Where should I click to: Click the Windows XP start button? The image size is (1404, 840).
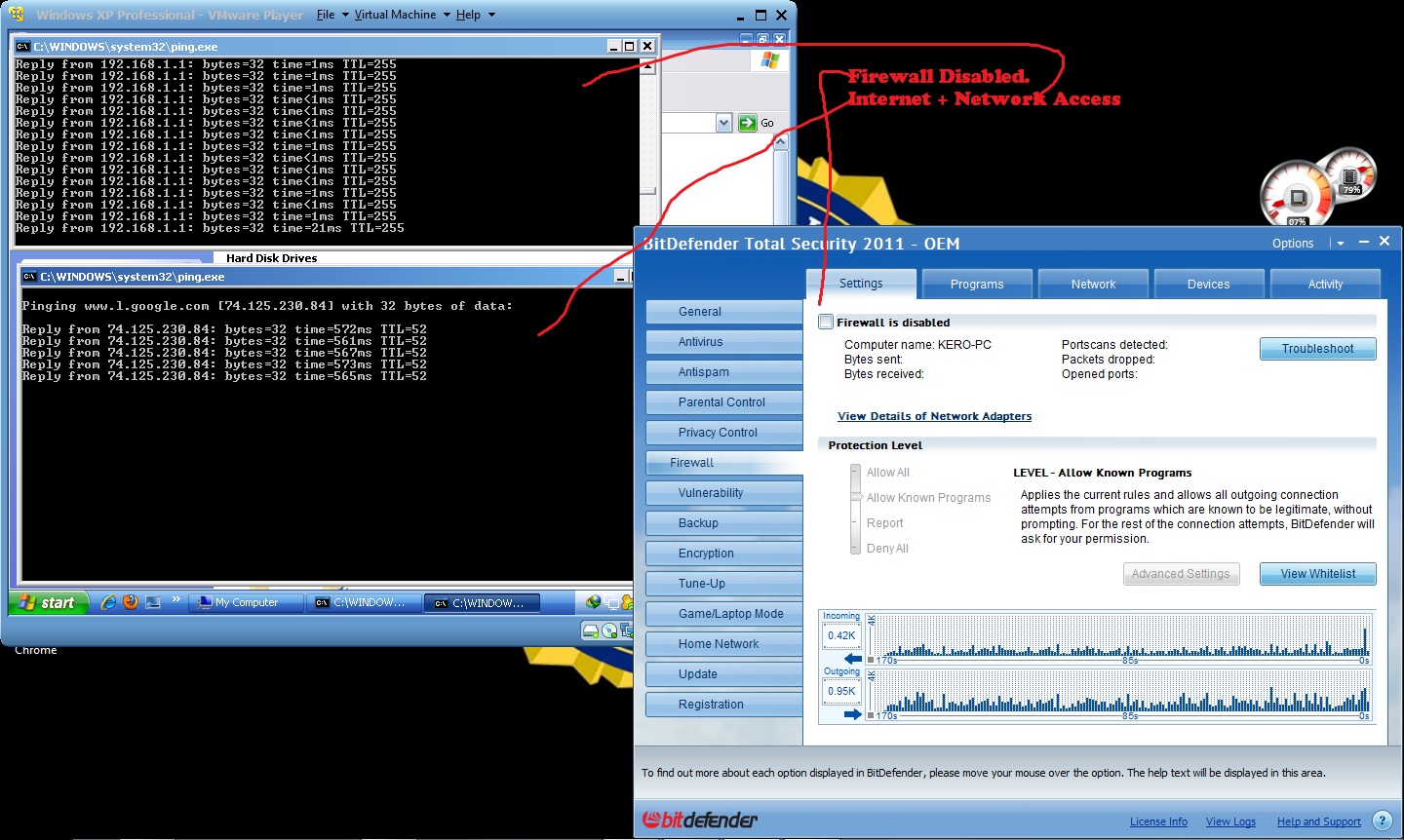[49, 603]
